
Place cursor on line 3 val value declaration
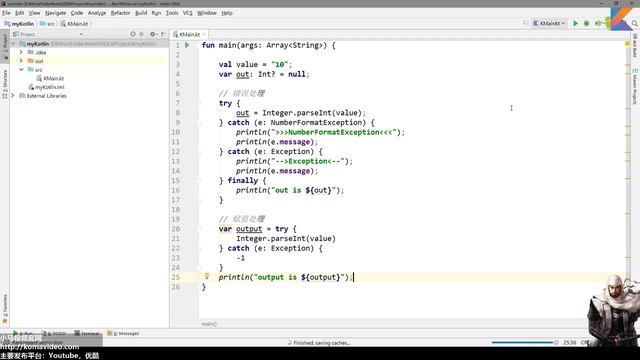[x=255, y=64]
